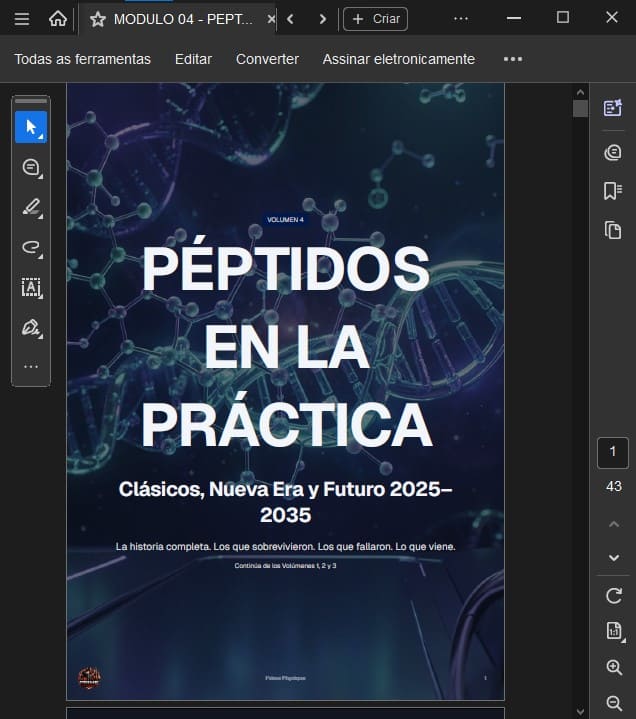The width and height of the screenshot is (636, 719).
Task: Click the Criar button
Action: coord(375,19)
